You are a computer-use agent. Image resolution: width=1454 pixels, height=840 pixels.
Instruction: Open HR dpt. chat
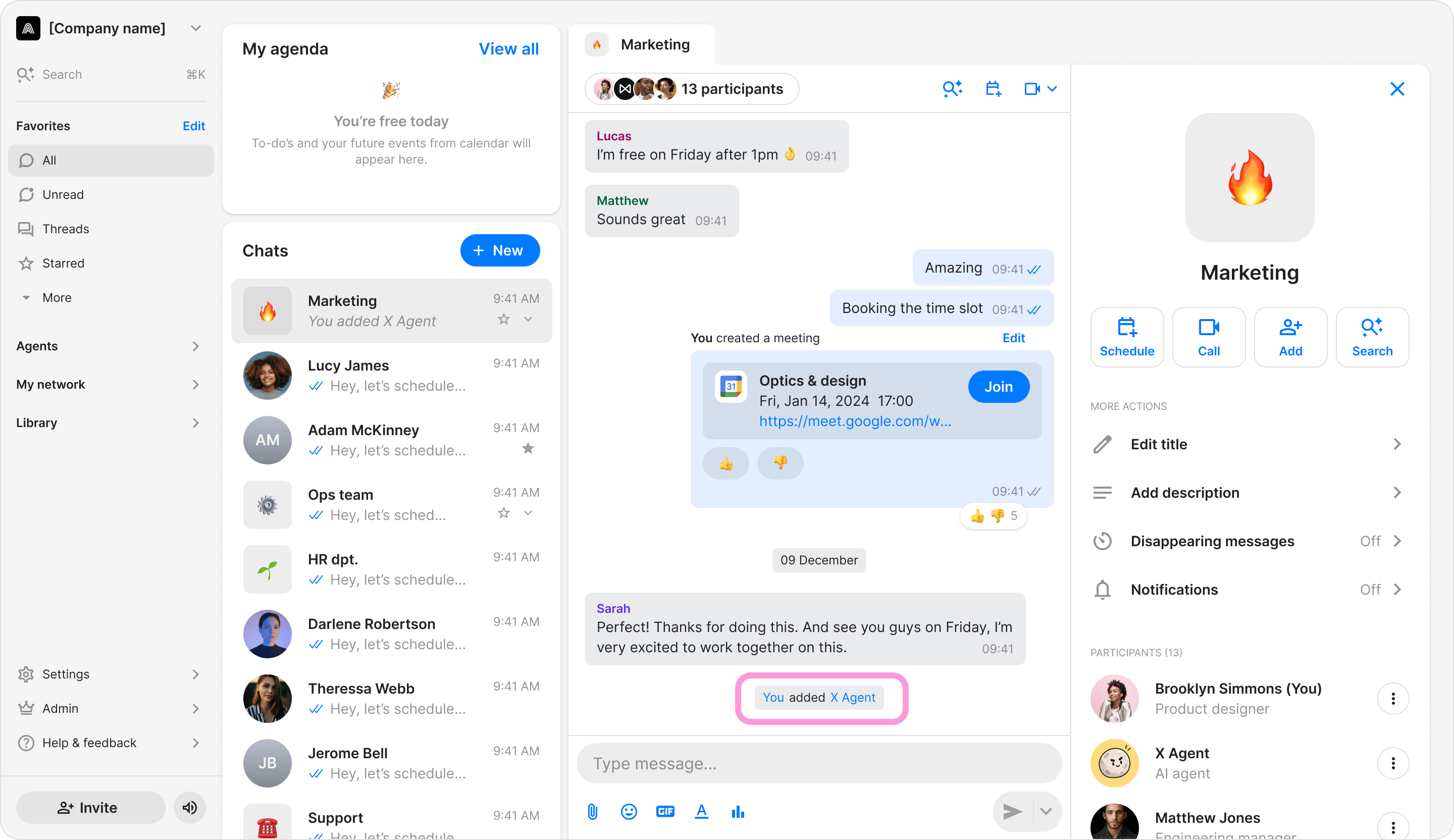[391, 569]
